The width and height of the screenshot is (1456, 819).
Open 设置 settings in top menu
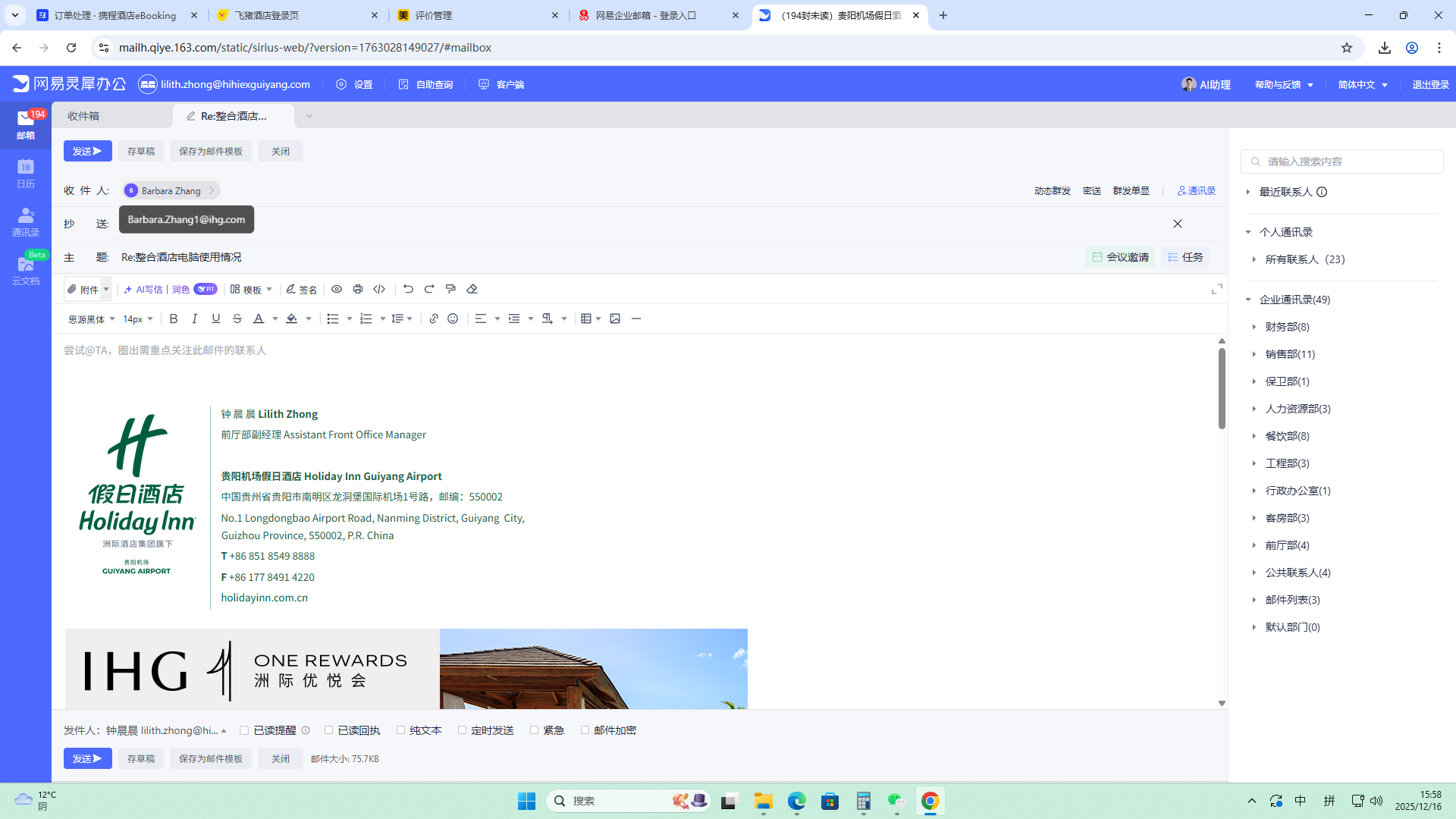coord(355,84)
